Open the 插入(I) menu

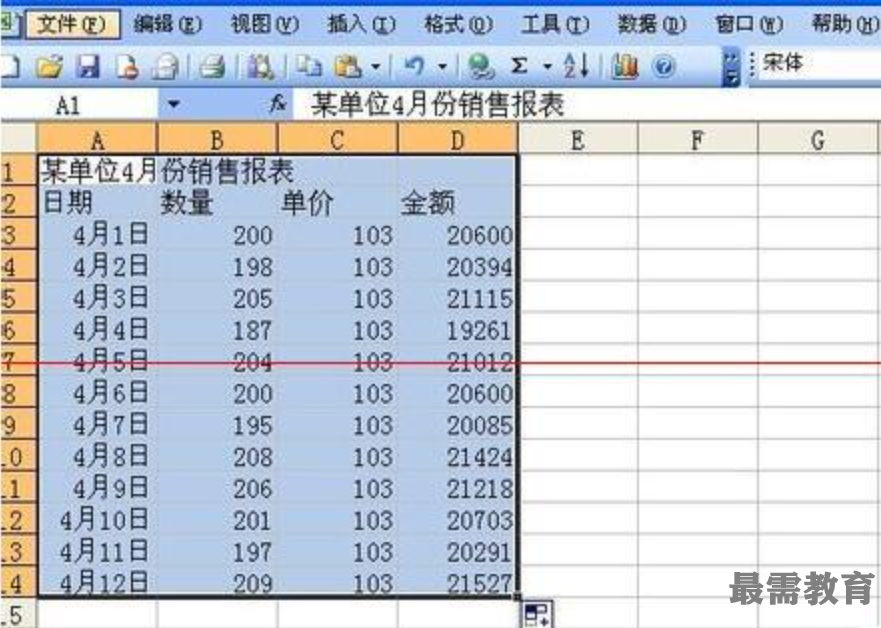[361, 24]
